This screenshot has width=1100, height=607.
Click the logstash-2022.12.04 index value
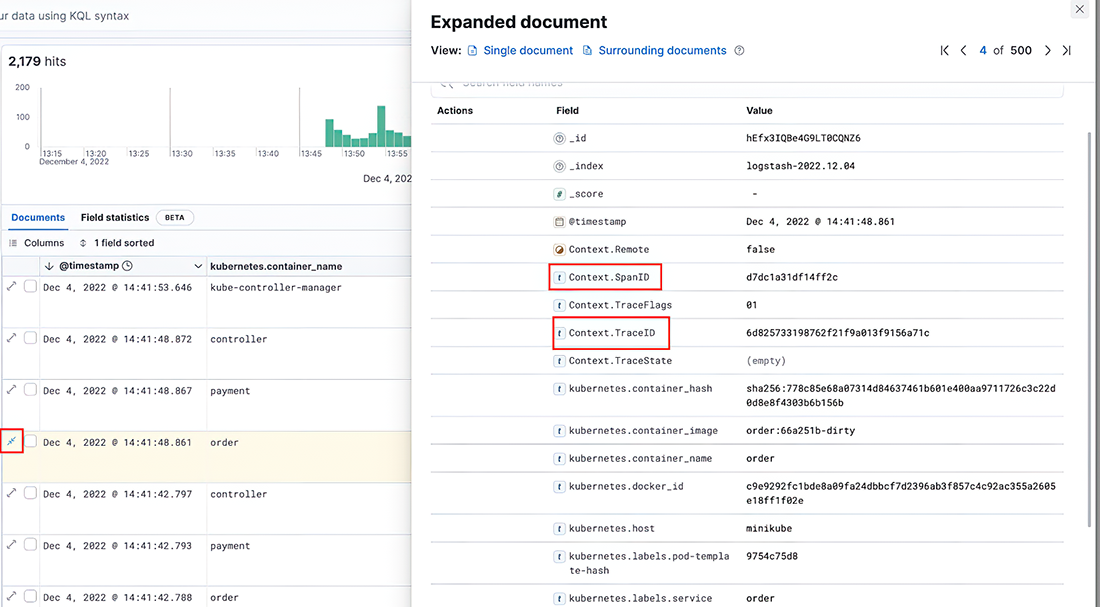click(800, 166)
